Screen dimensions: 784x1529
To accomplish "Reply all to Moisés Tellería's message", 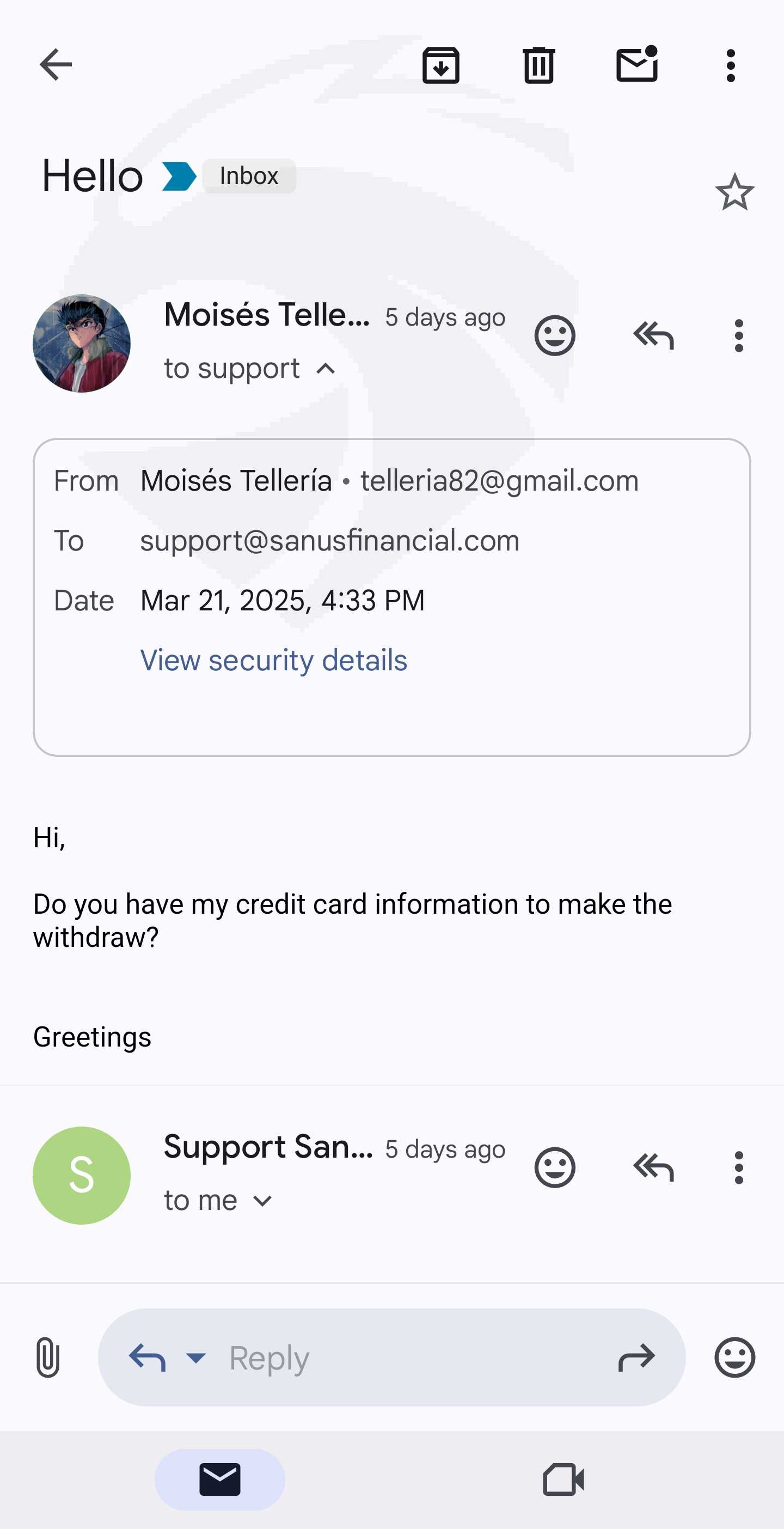I will (x=653, y=336).
